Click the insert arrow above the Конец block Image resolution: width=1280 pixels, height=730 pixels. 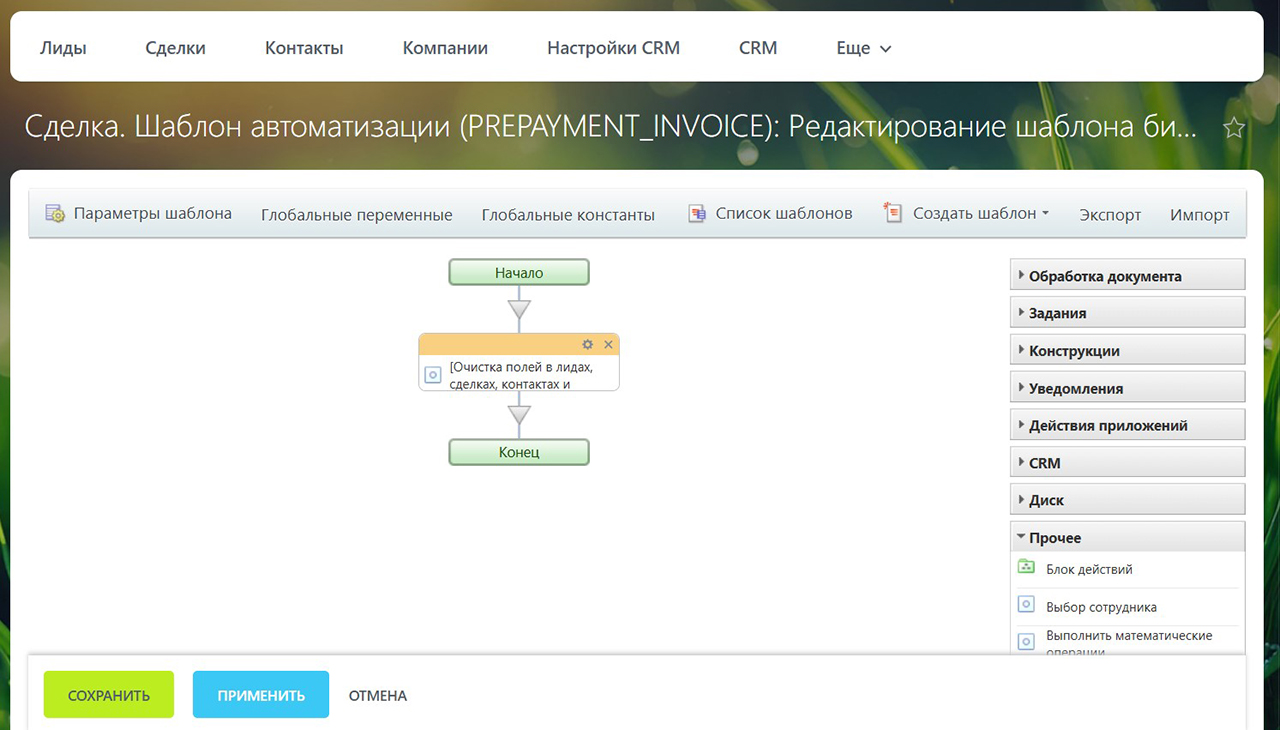point(519,414)
